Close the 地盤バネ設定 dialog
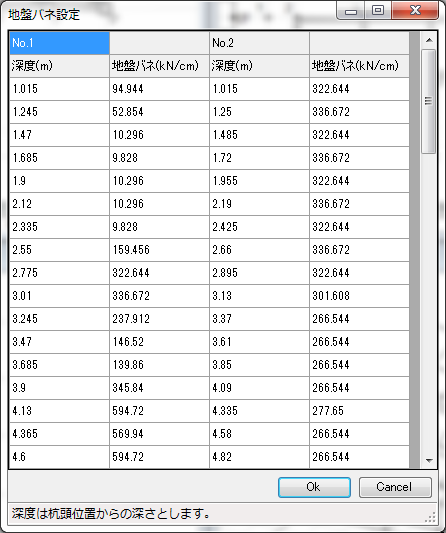The width and height of the screenshot is (446, 533). pos(415,10)
